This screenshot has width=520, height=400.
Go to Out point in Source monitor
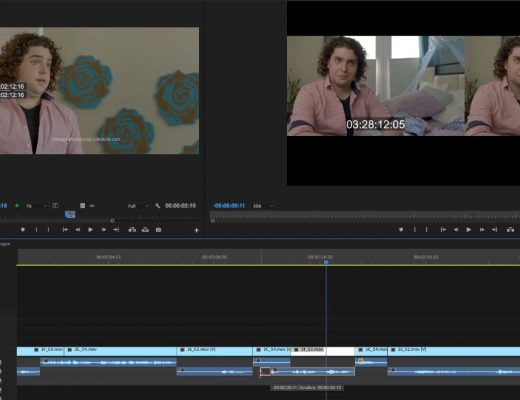(116, 230)
